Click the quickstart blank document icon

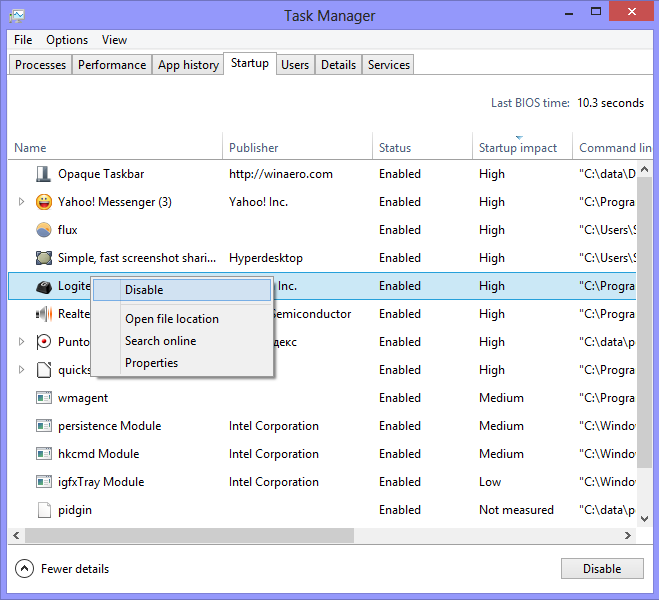click(x=44, y=370)
